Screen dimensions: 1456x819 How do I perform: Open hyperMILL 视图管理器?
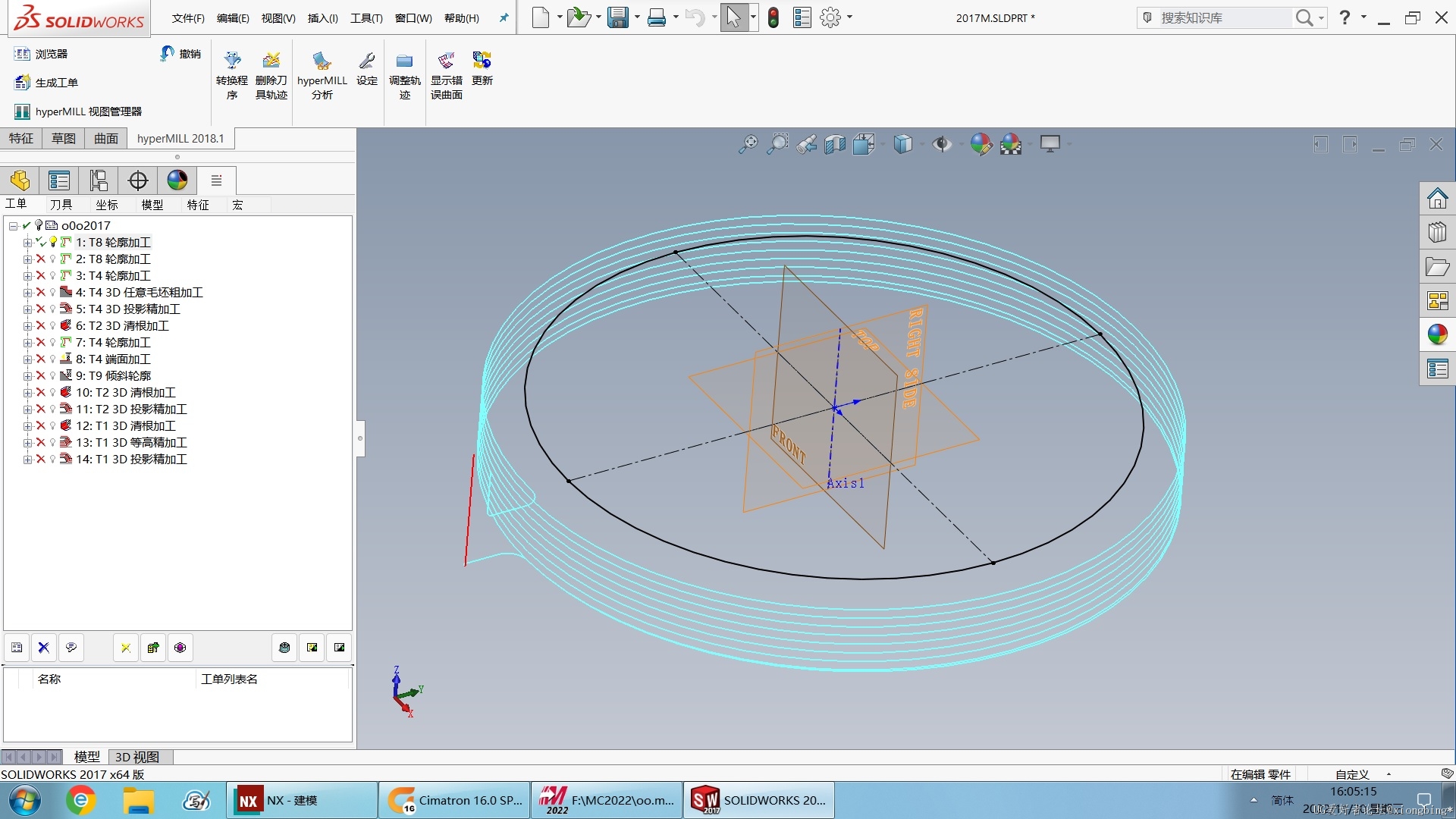(79, 111)
